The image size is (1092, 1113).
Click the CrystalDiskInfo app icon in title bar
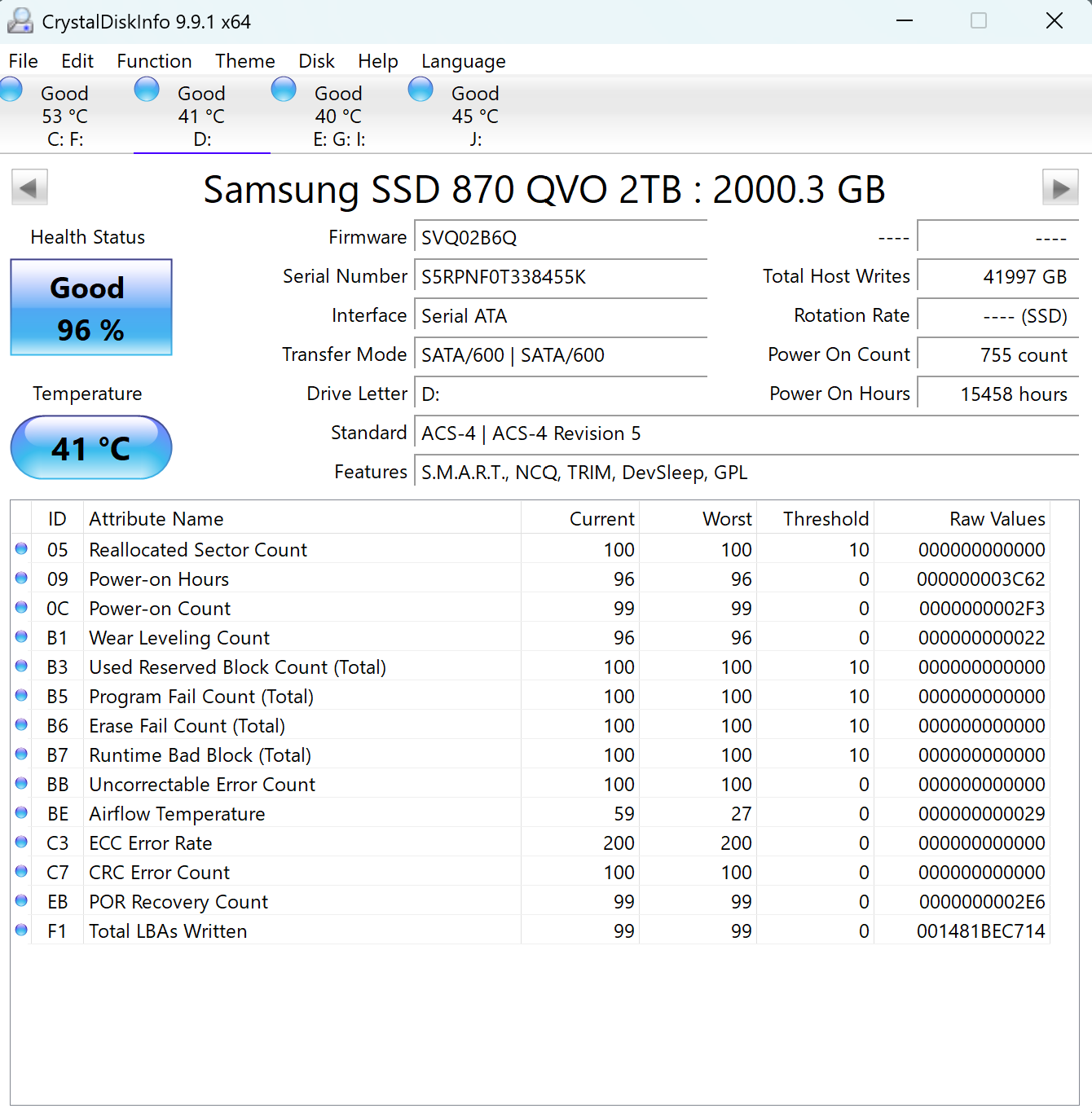pyautogui.click(x=20, y=21)
